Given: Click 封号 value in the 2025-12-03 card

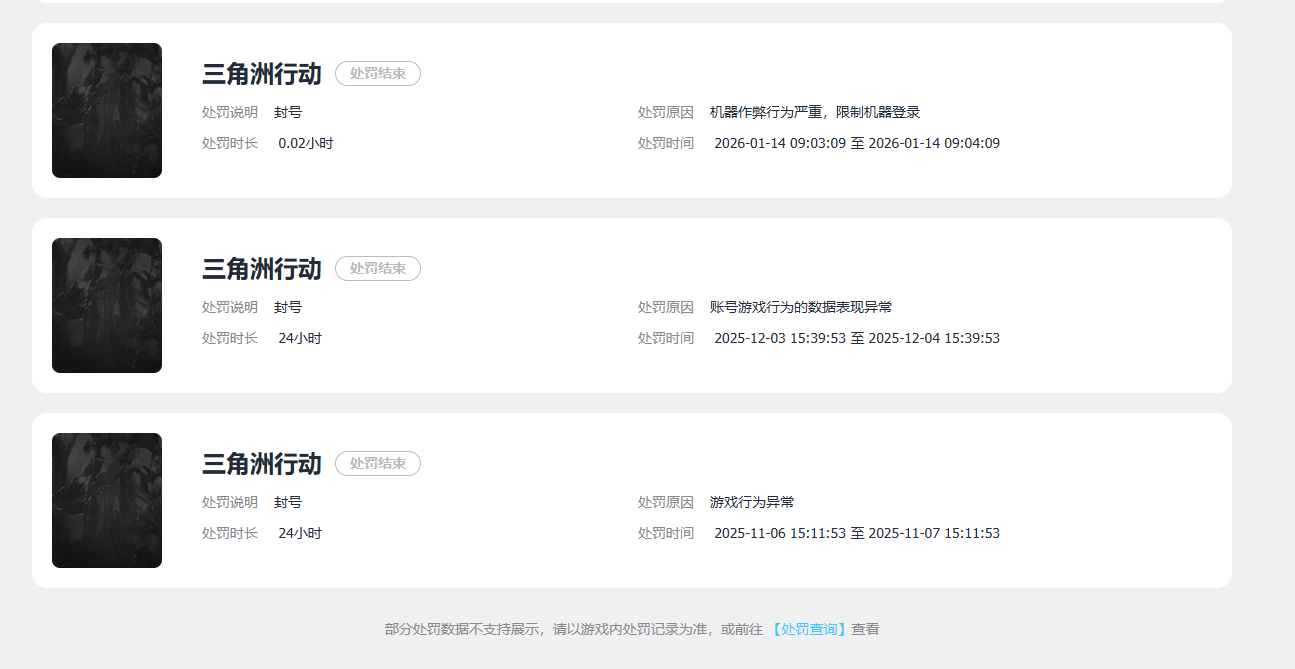Looking at the screenshot, I should coord(288,307).
